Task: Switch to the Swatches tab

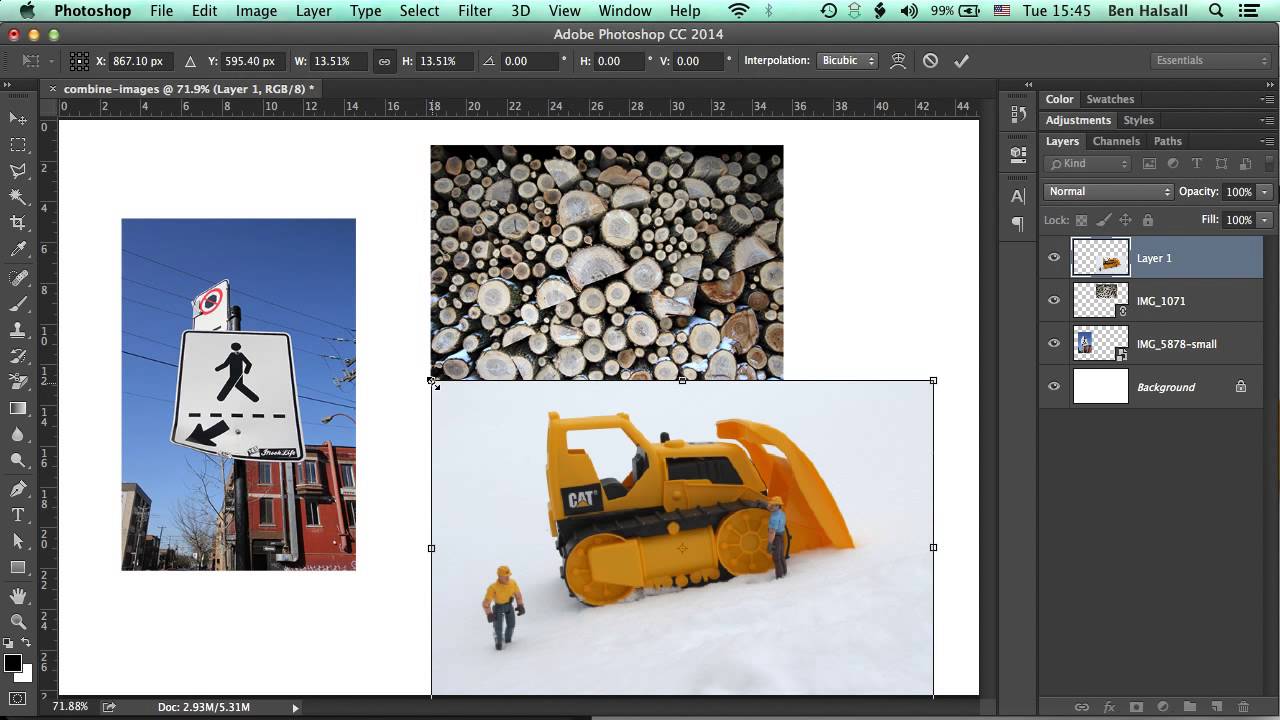Action: [1110, 100]
